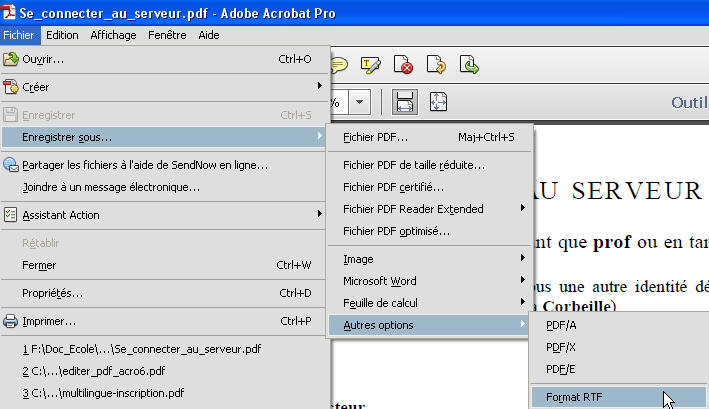Click the extract page icon with green arrow
The width and height of the screenshot is (709, 409).
[469, 65]
